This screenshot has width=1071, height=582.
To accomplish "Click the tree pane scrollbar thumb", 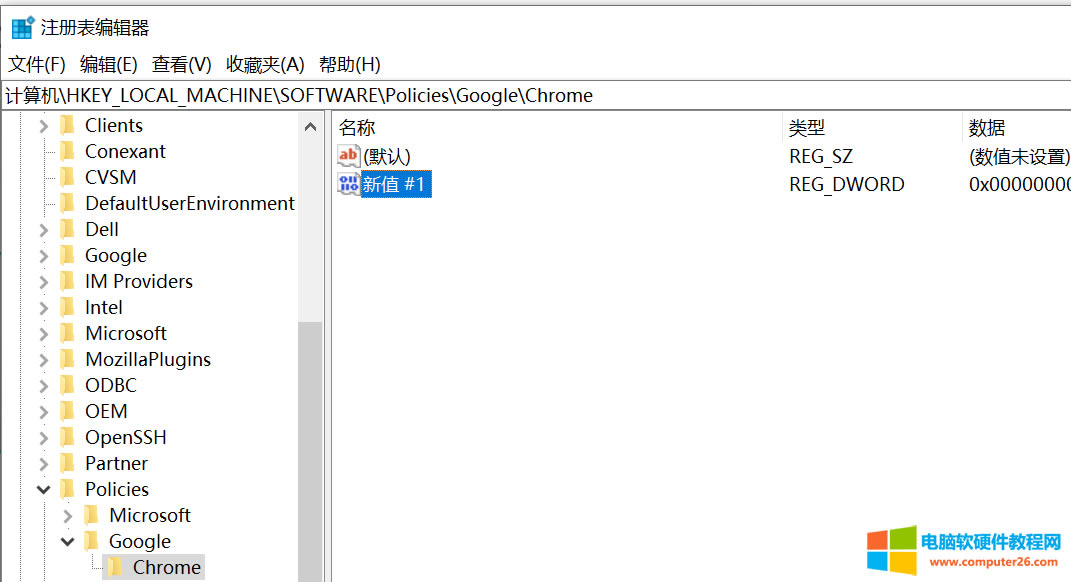I will click(310, 452).
